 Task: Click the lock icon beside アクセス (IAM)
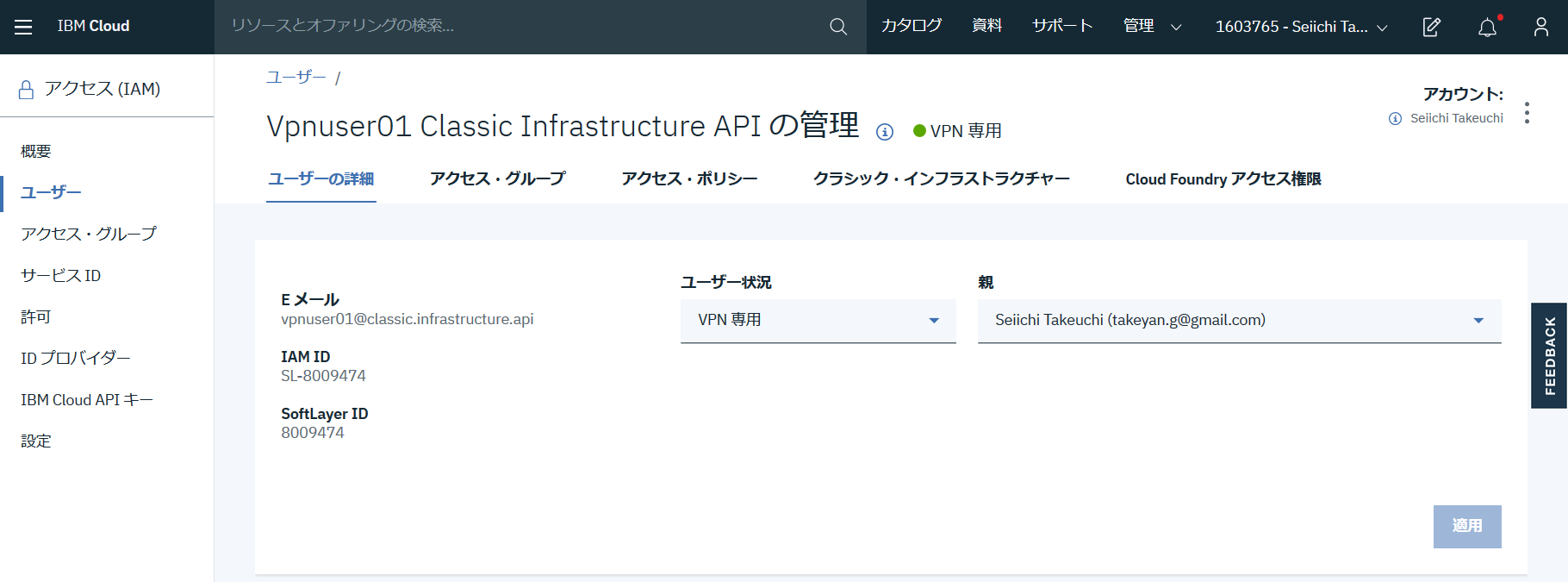pos(26,90)
